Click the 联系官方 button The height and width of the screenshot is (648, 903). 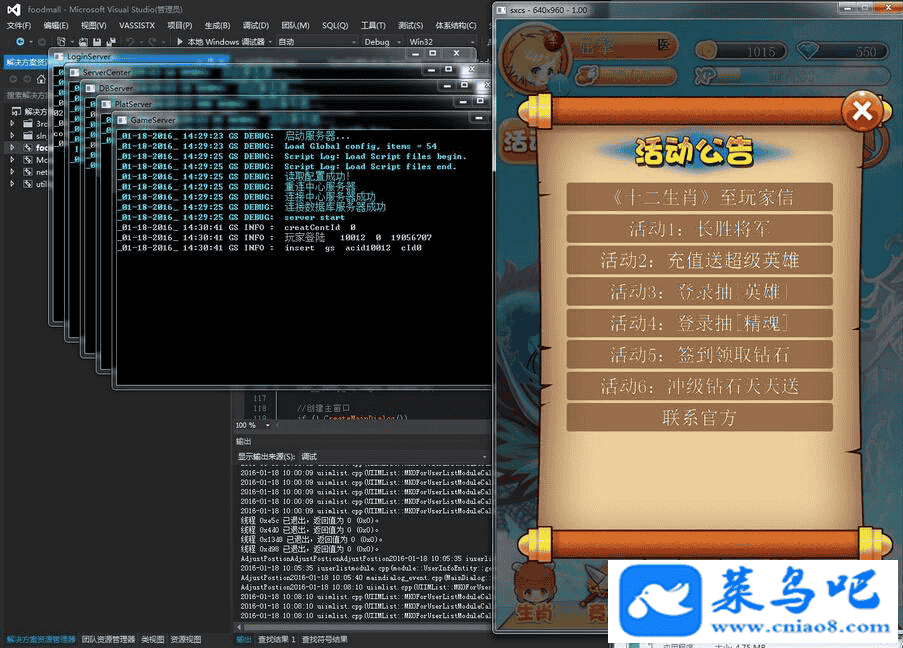[699, 417]
